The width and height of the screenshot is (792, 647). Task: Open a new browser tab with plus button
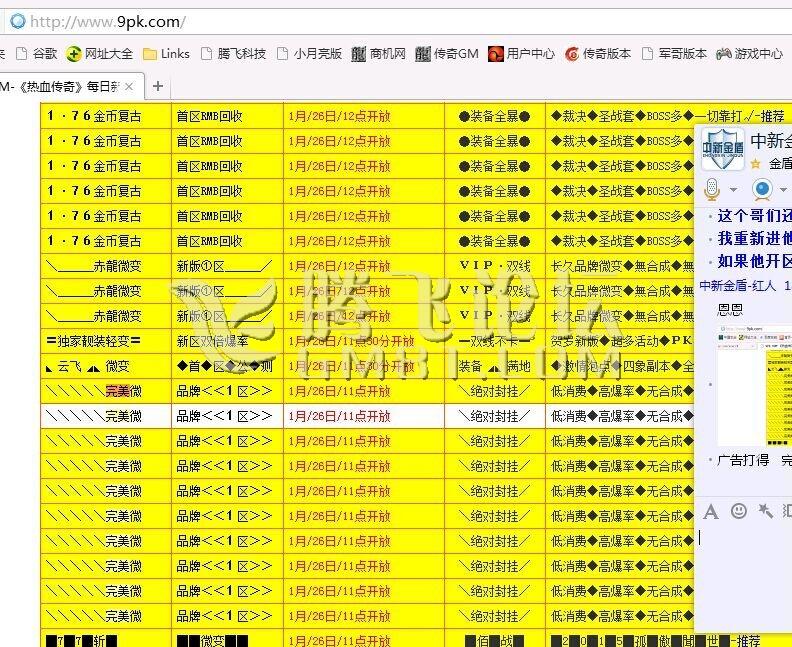pyautogui.click(x=158, y=86)
